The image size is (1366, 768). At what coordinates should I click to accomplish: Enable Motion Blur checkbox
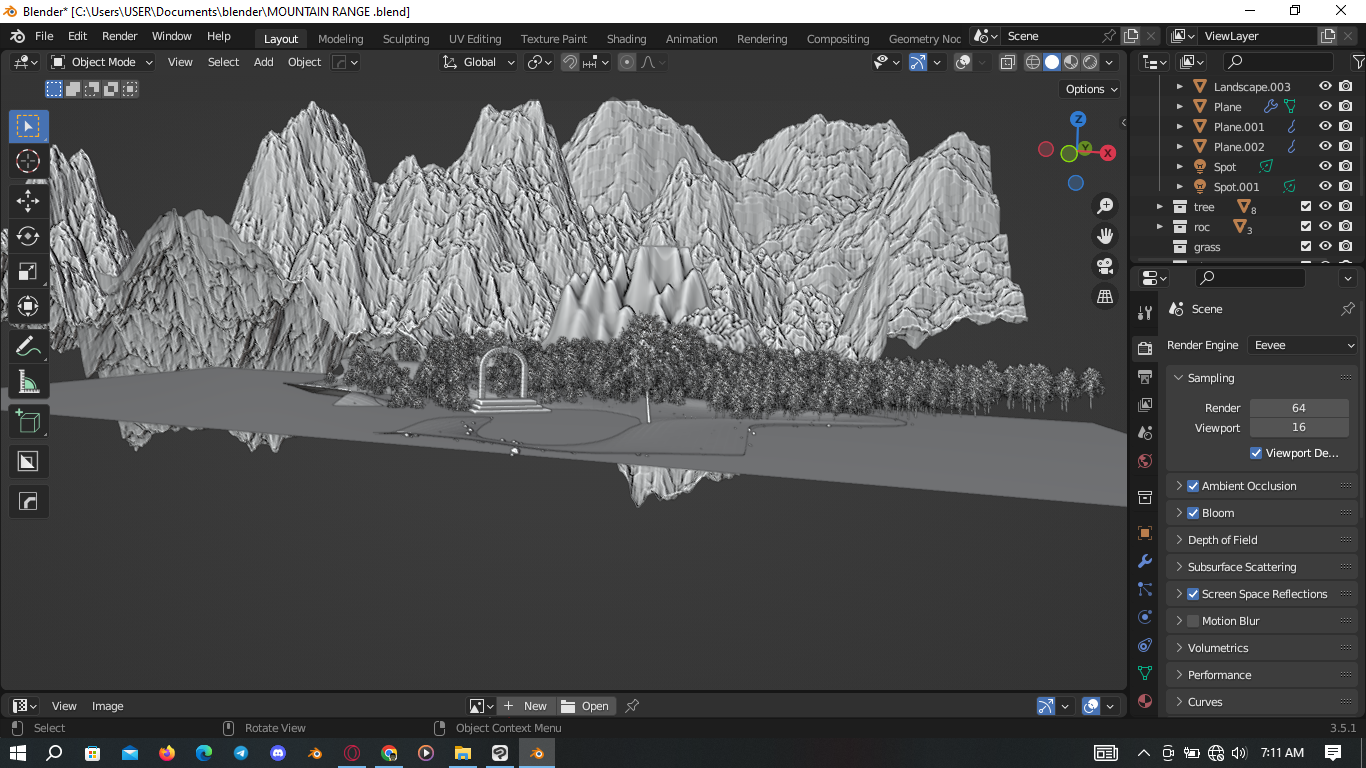(x=1193, y=621)
